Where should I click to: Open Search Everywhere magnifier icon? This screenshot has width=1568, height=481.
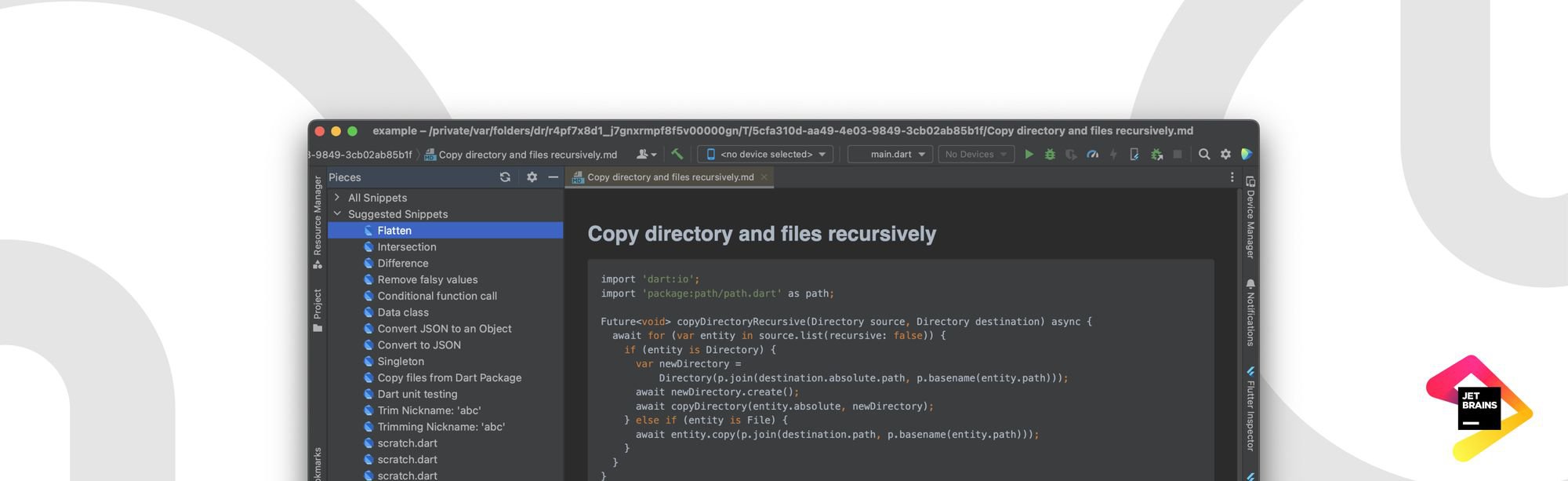coord(1204,155)
